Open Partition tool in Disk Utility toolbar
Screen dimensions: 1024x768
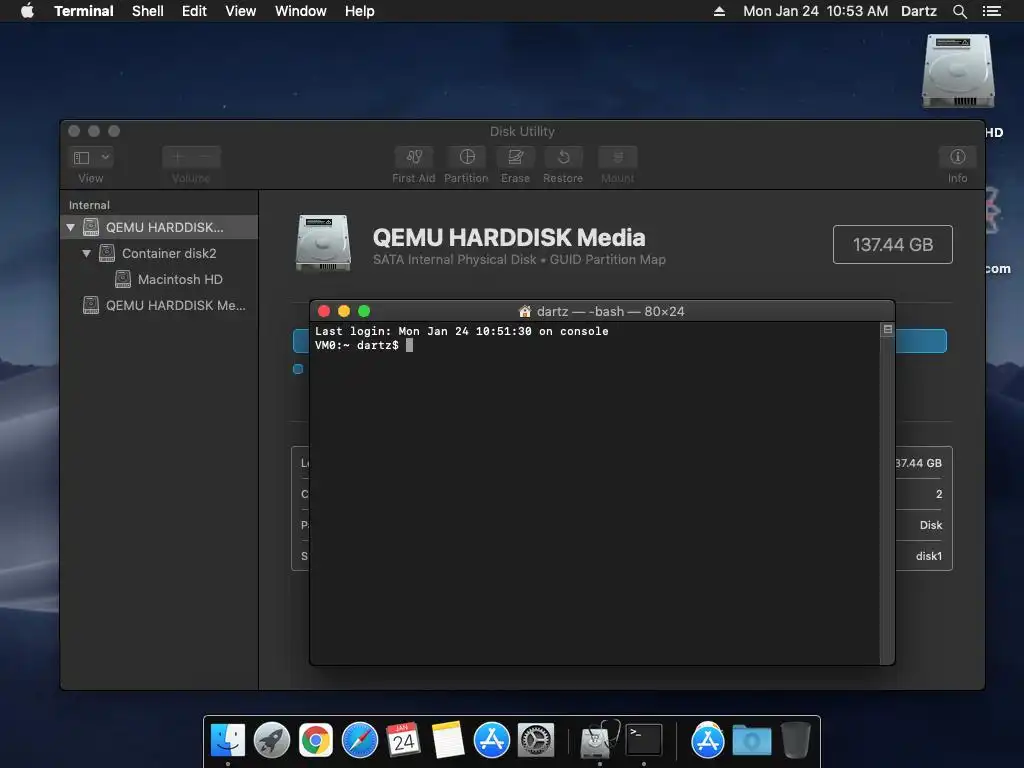pos(466,157)
